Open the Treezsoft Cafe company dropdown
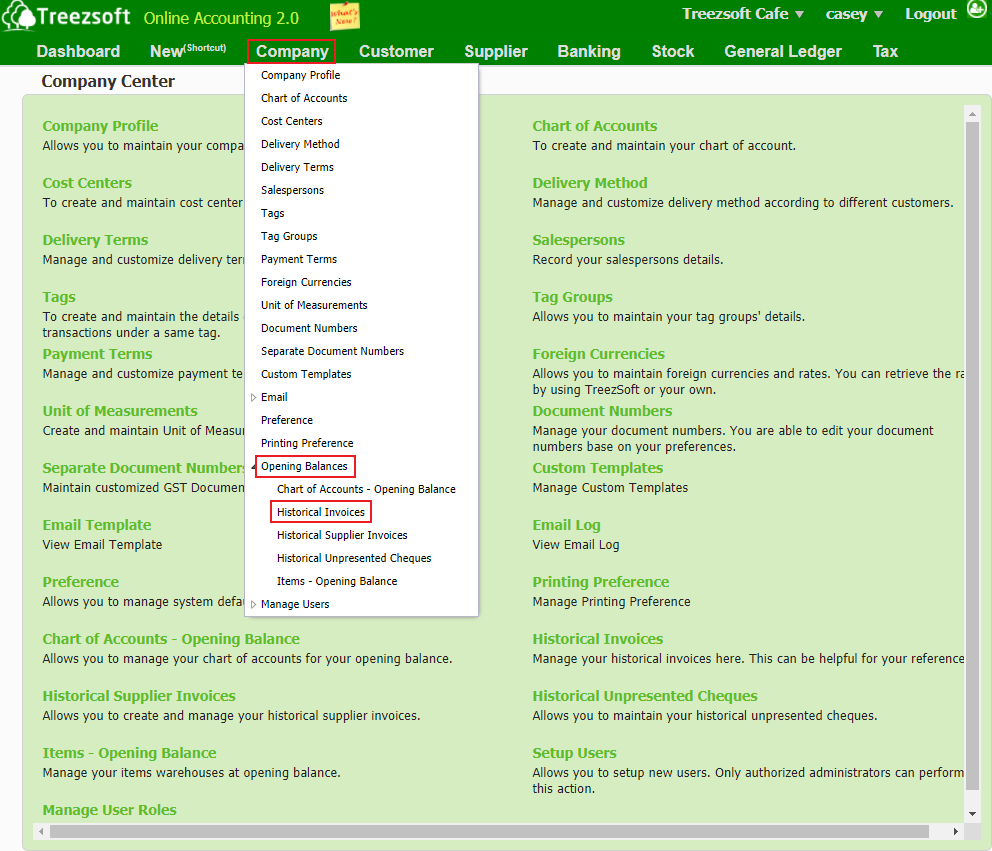992x851 pixels. (x=742, y=14)
